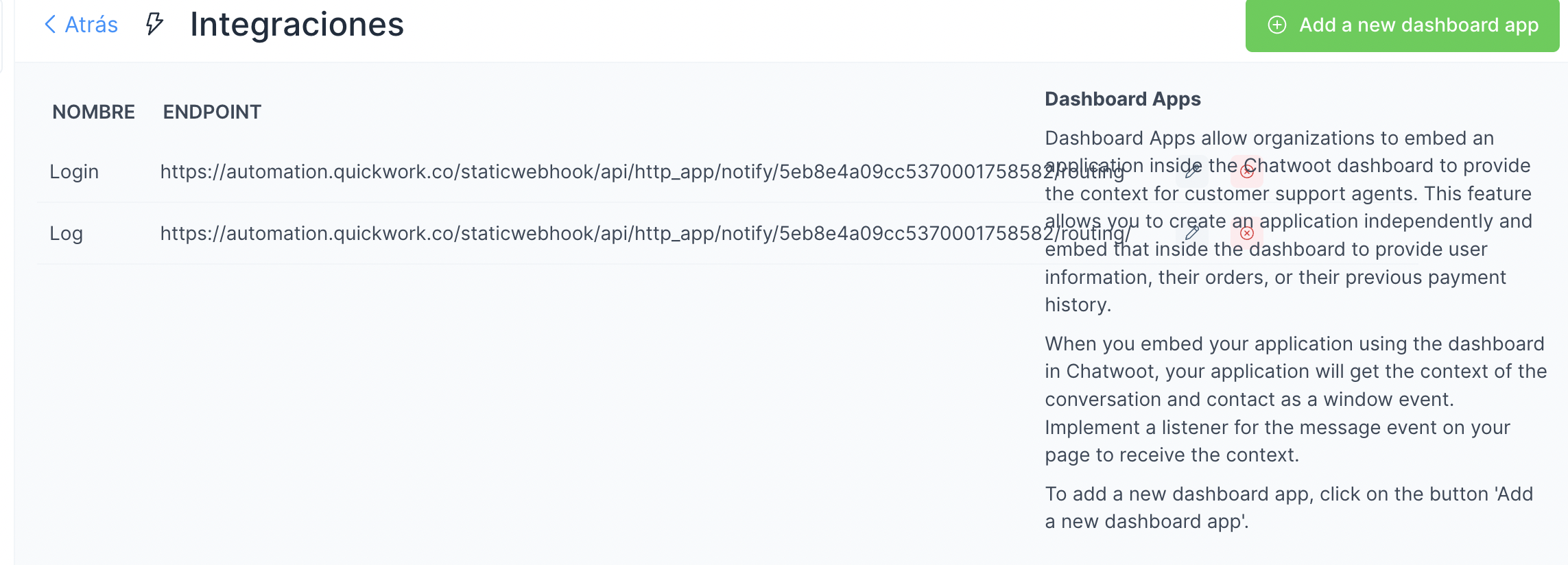Open the edit pencil for the Log app

click(x=1192, y=234)
